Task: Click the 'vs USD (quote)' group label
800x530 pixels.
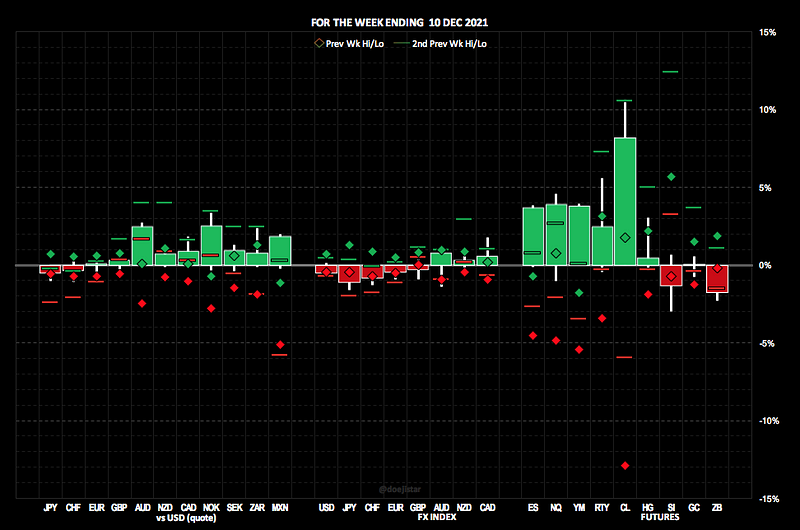Action: 188,518
